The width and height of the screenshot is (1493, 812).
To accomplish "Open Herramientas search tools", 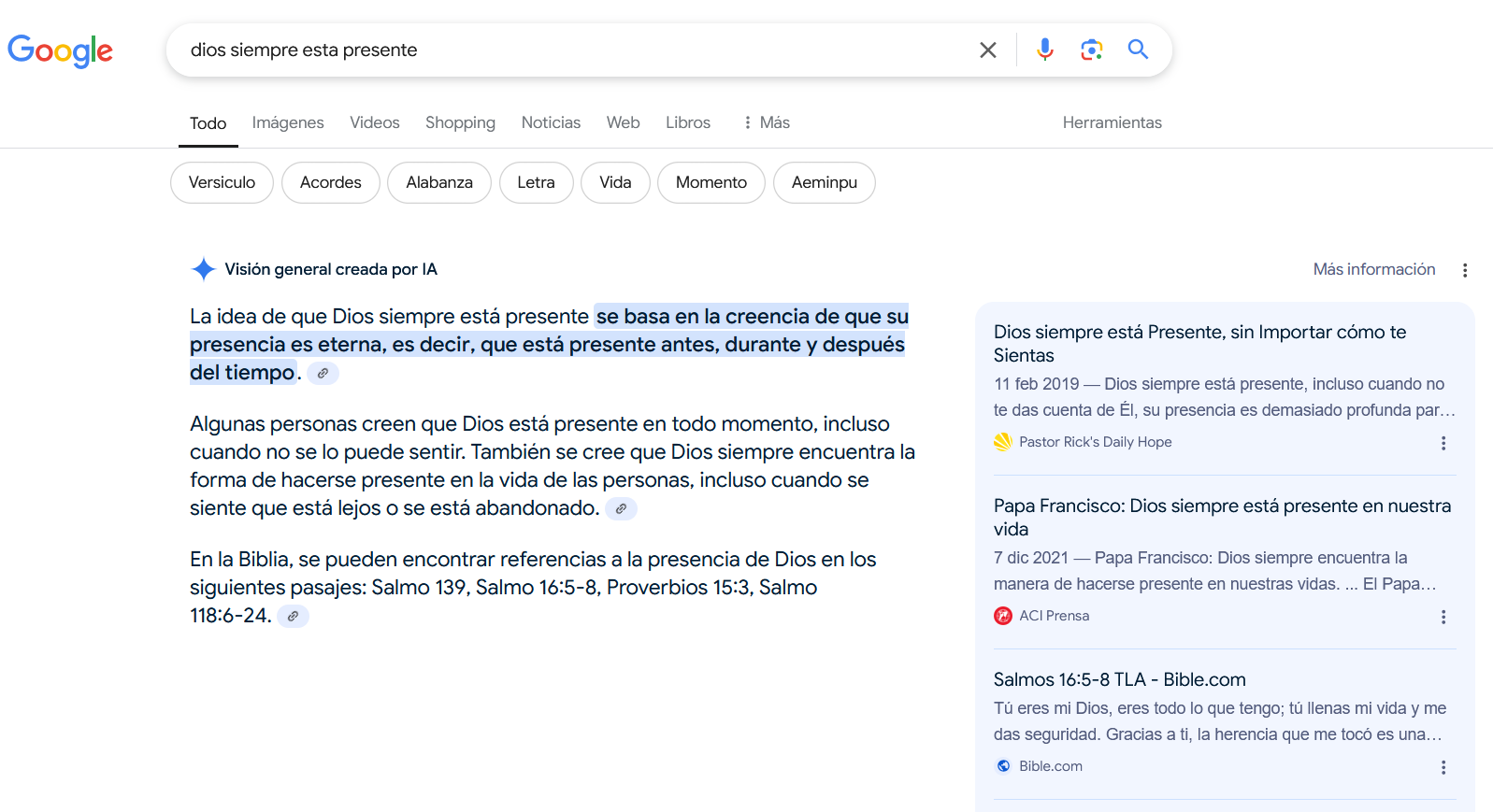I will [1113, 122].
